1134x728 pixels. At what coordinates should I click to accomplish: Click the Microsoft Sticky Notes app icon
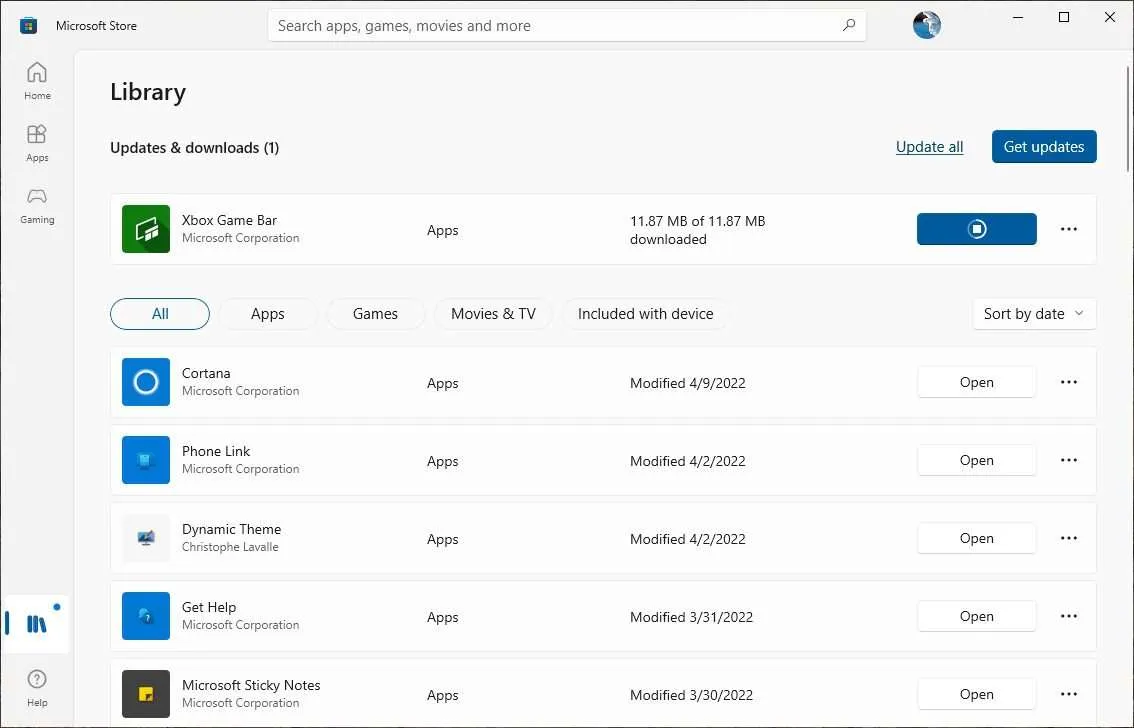click(146, 694)
